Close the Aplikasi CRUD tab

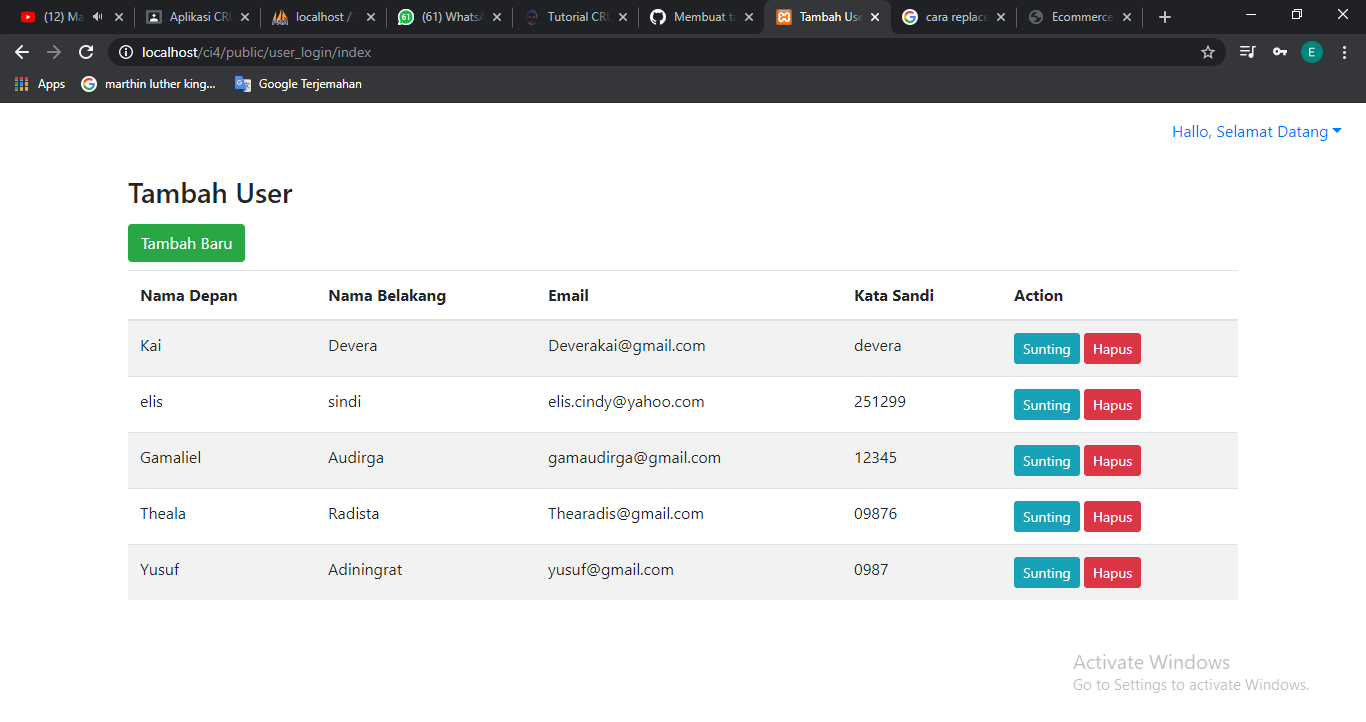tap(245, 17)
